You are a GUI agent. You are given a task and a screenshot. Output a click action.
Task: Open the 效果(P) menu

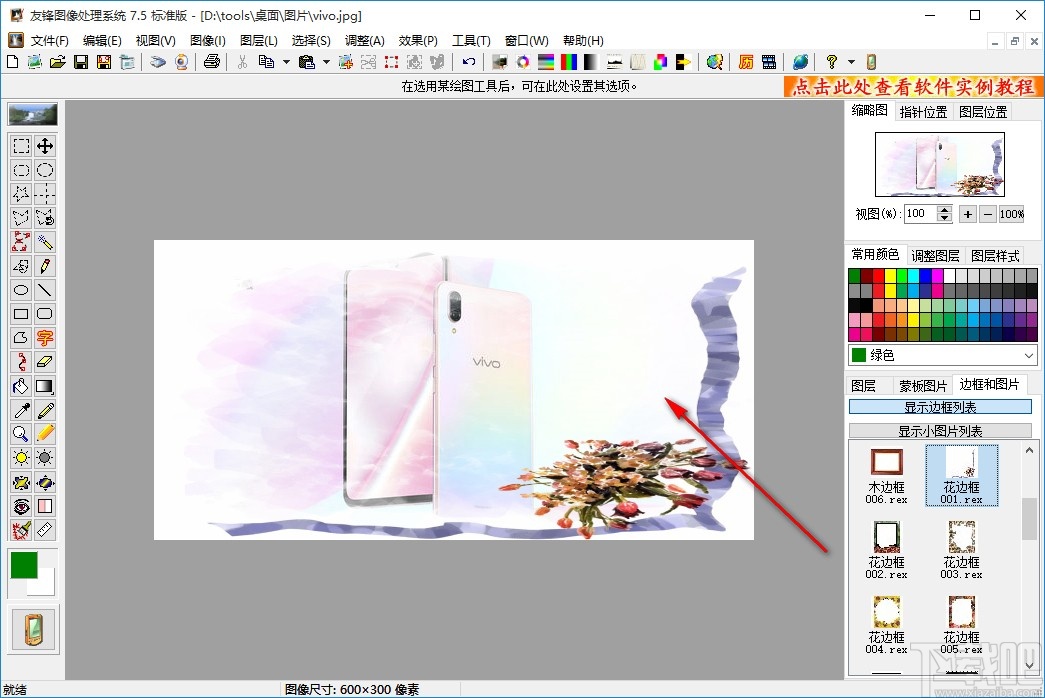418,41
